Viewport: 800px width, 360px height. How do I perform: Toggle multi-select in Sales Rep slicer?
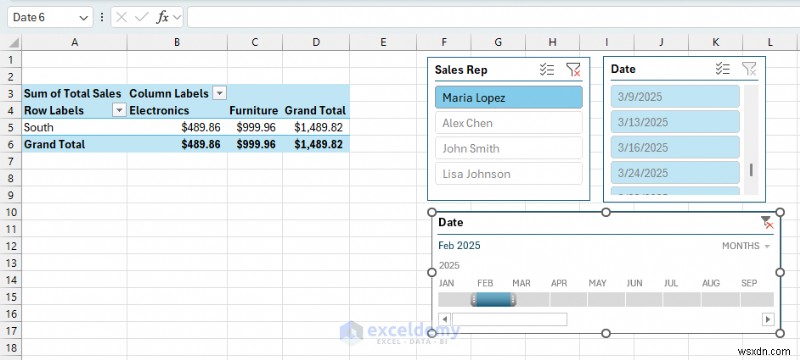(547, 70)
